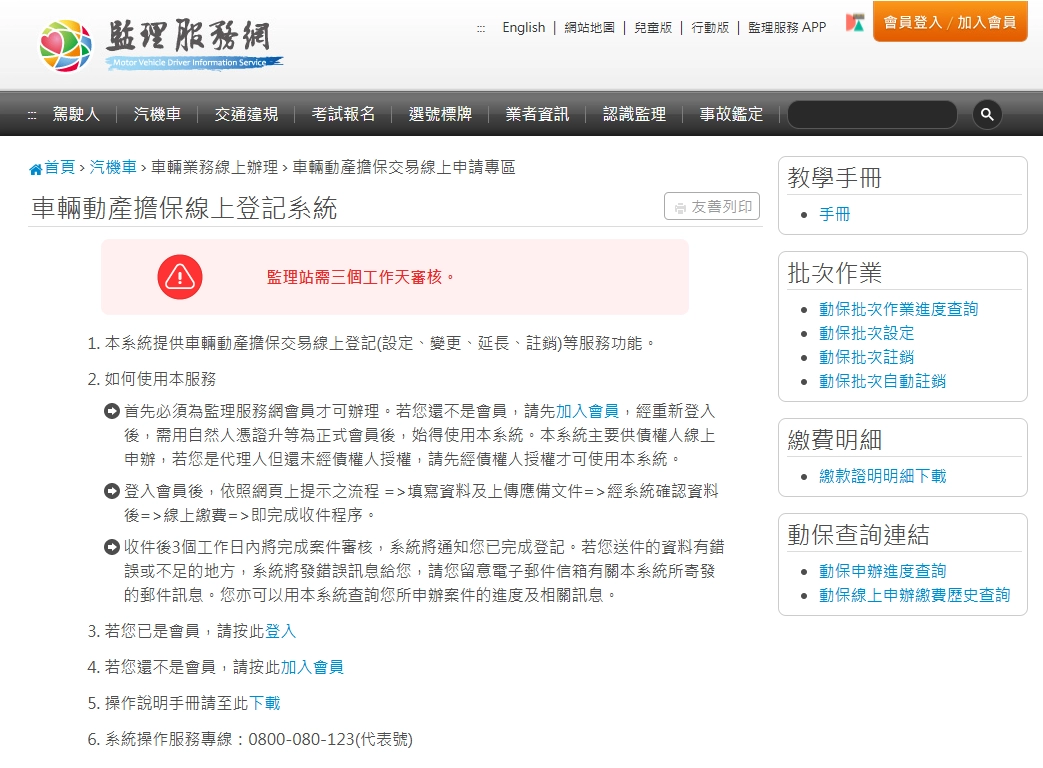1043x768 pixels.
Task: Open 動保批次作業進度查詢 link
Action: 898,309
